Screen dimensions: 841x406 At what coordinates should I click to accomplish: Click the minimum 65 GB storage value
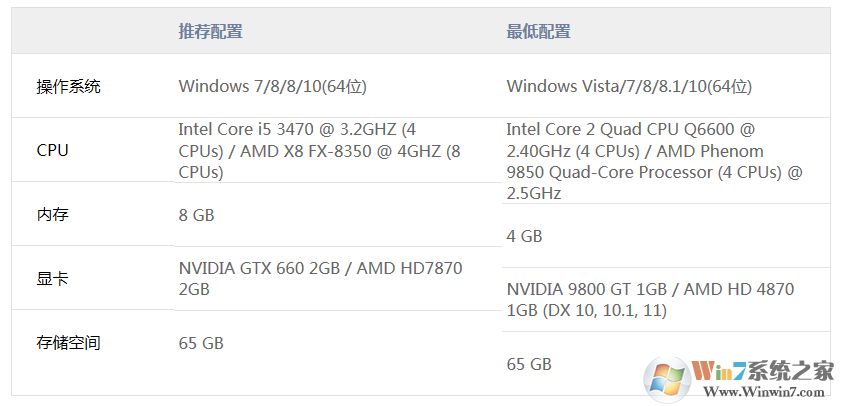pos(528,364)
